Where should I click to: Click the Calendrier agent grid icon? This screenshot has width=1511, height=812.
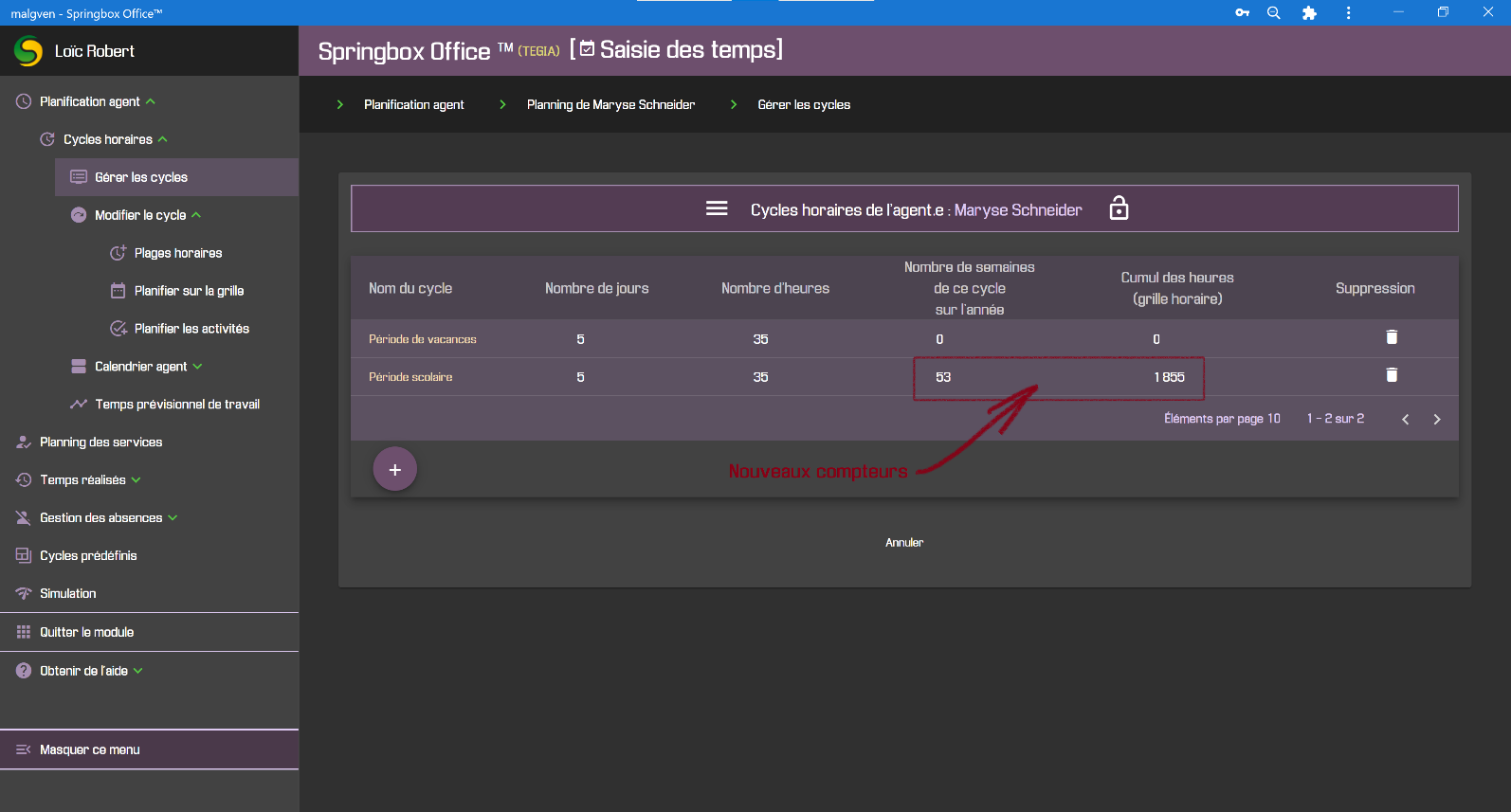tap(79, 367)
